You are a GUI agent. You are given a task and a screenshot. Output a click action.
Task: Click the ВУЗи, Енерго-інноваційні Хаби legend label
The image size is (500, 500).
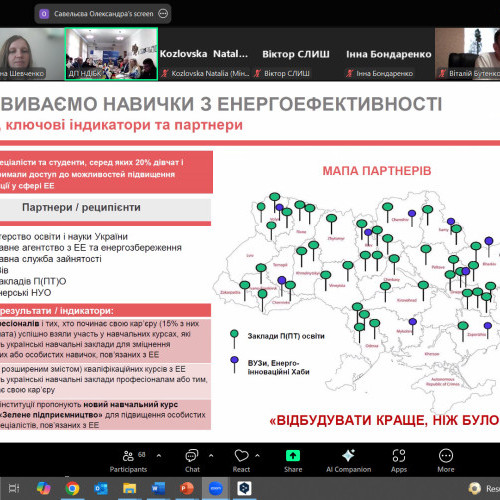(x=279, y=367)
